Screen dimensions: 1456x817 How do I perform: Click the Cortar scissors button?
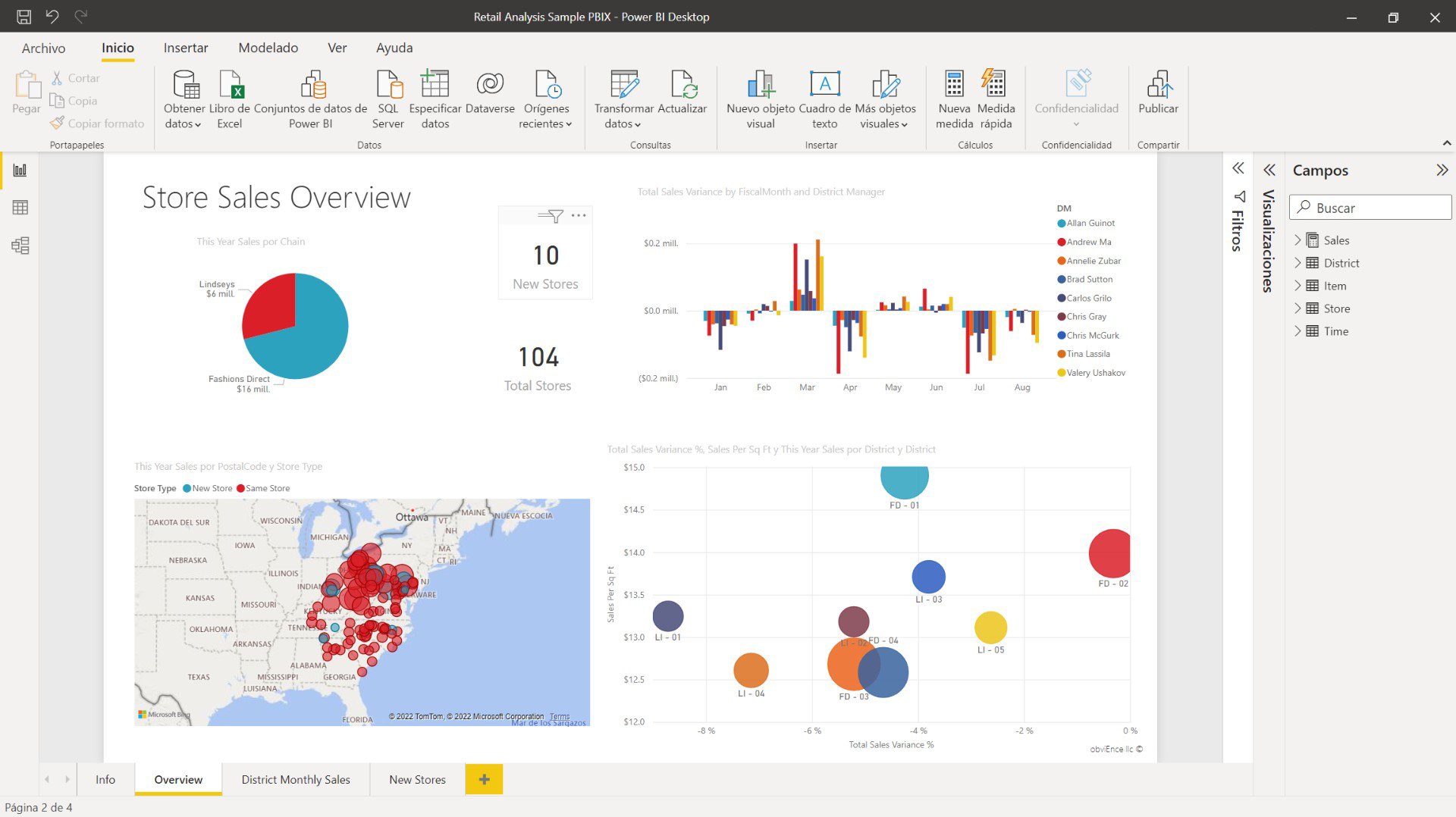coord(75,78)
